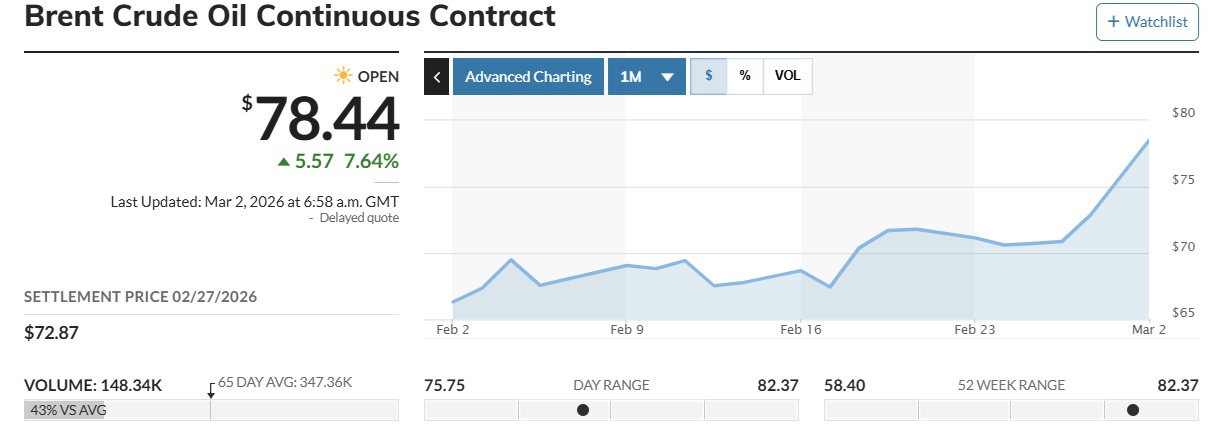Click the Feb 23 date on chart axis
The image size is (1210, 447).
(x=974, y=328)
